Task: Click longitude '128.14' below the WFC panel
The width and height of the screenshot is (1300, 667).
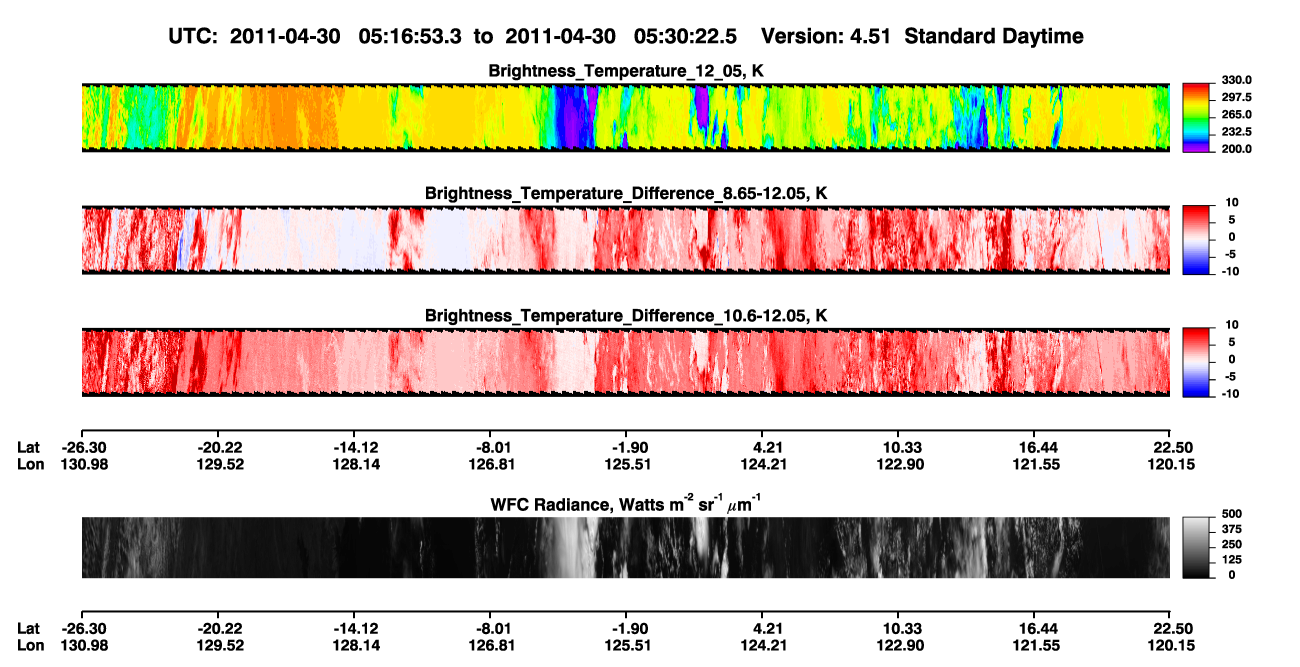Action: click(357, 645)
